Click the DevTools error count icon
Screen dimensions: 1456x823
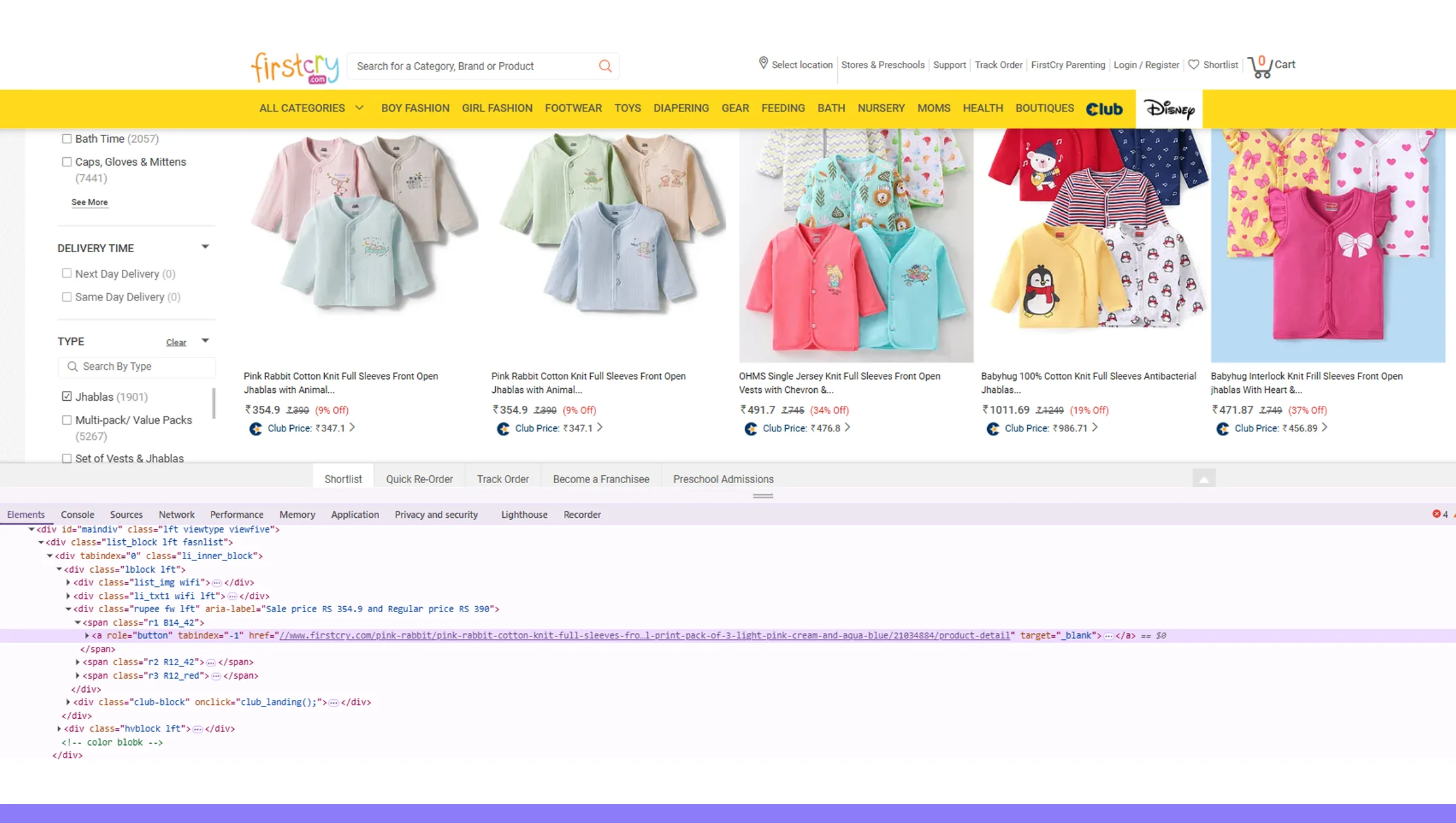coord(1436,515)
